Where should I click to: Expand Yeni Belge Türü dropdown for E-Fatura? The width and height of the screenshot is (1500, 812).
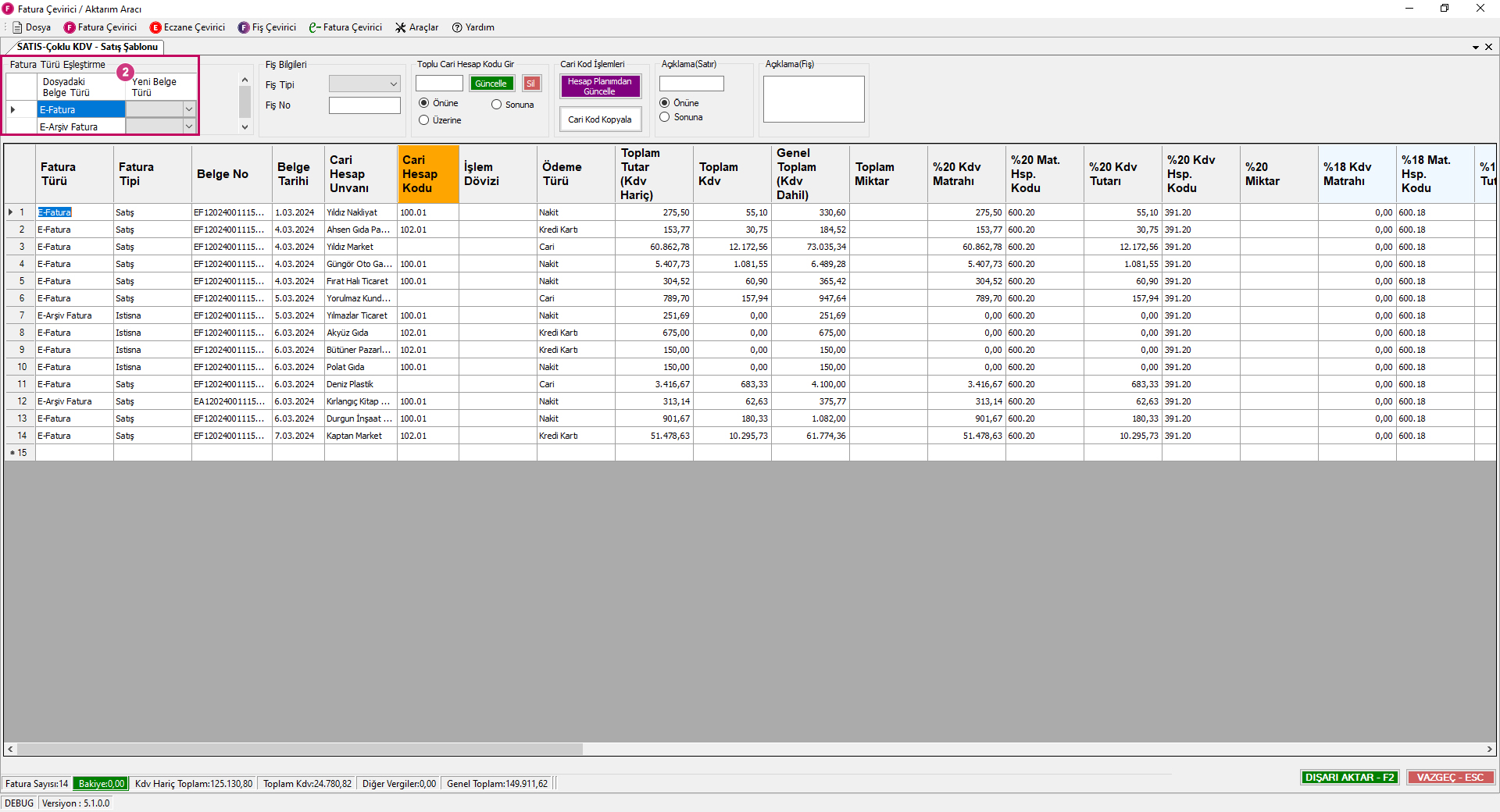(188, 109)
